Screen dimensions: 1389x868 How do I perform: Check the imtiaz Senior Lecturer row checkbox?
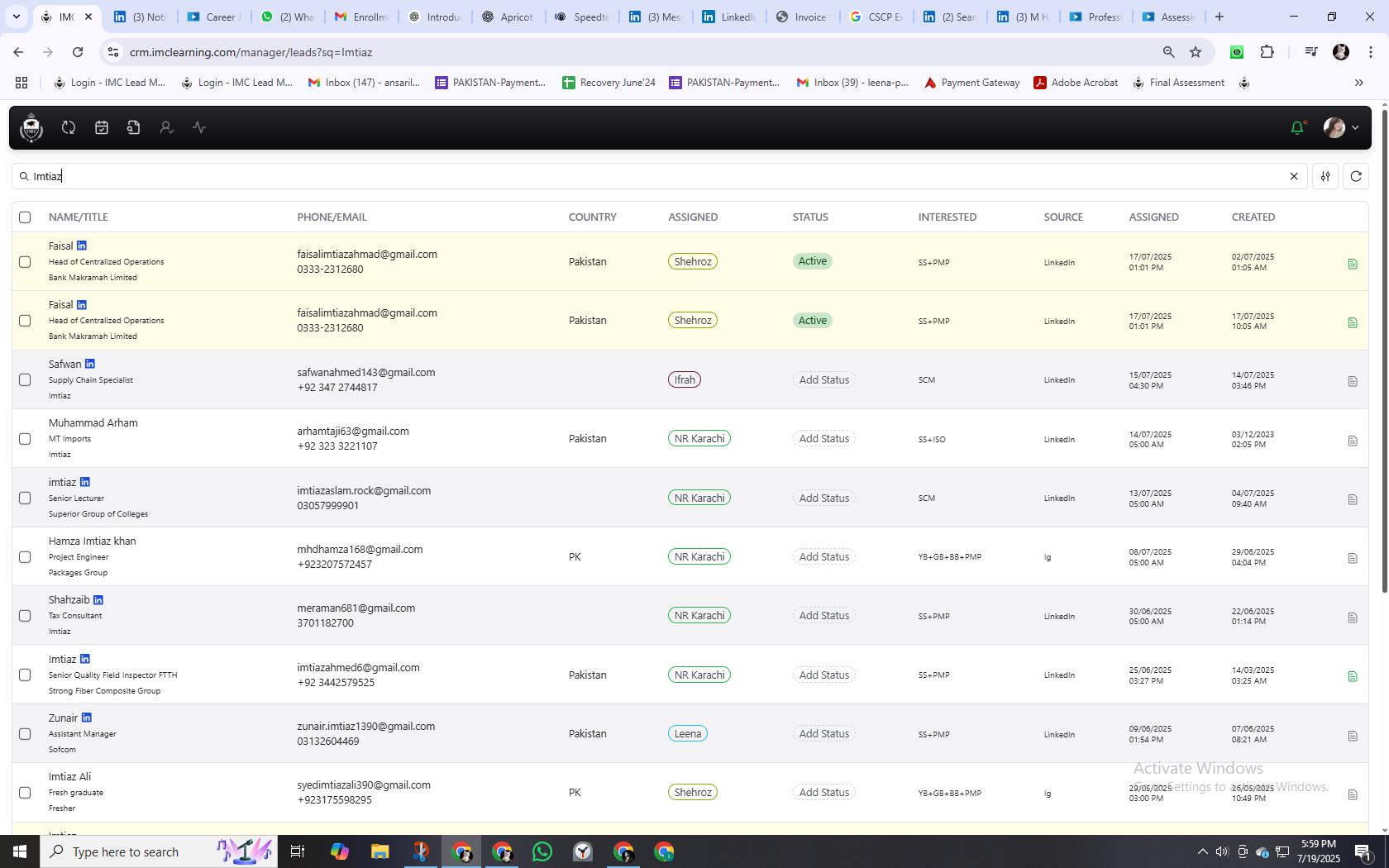tap(25, 498)
